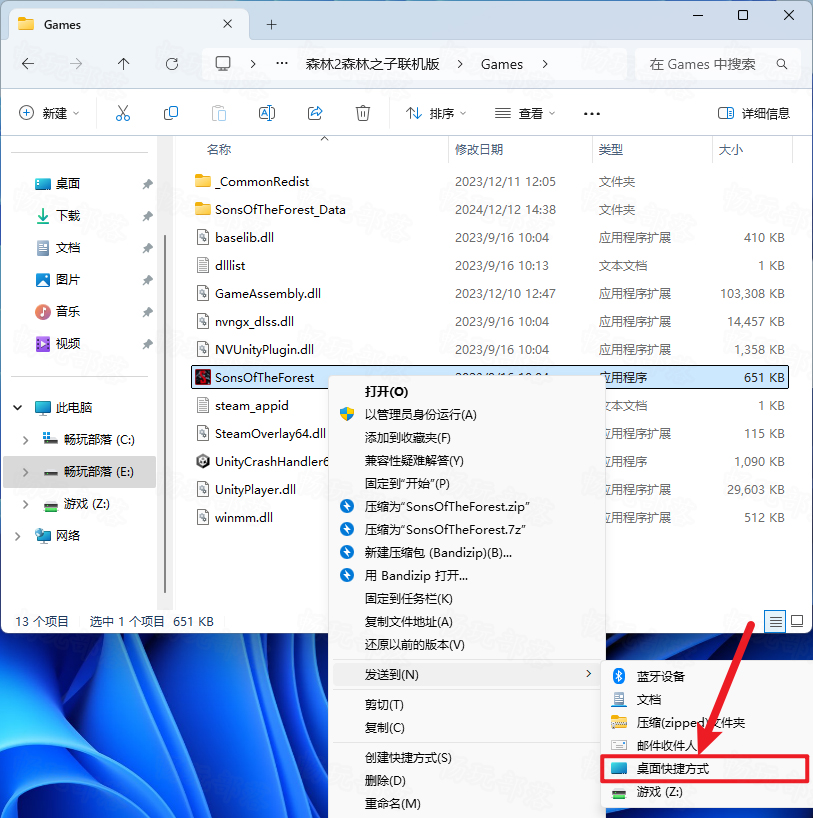
Task: Click 蓝牙设备 in the send-to submenu
Action: coord(660,677)
